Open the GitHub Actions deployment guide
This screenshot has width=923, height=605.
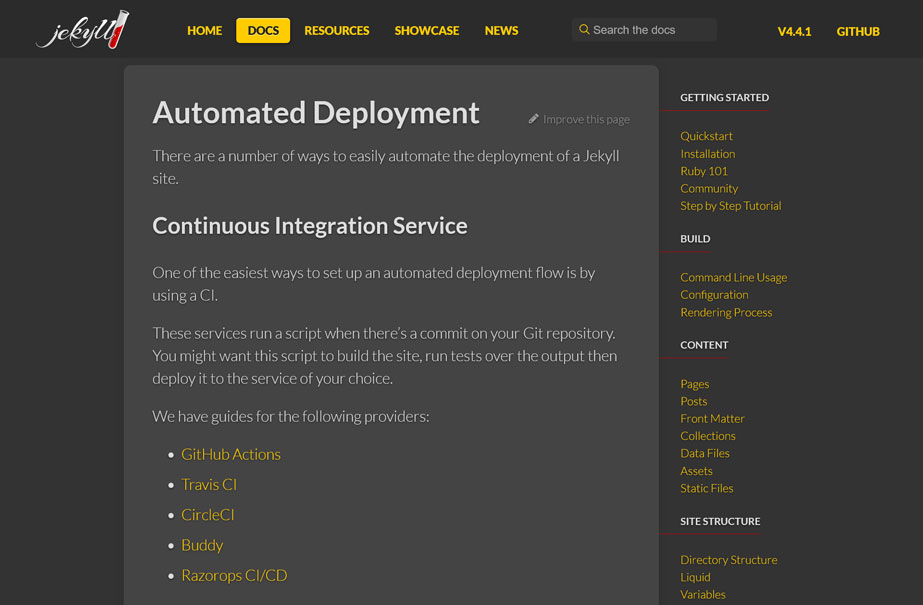[x=230, y=454]
